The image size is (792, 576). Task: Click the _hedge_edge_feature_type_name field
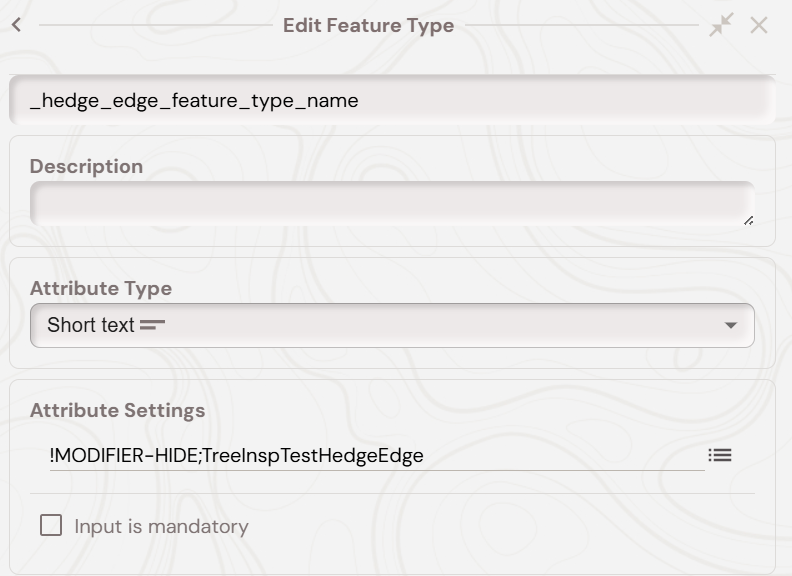[392, 100]
